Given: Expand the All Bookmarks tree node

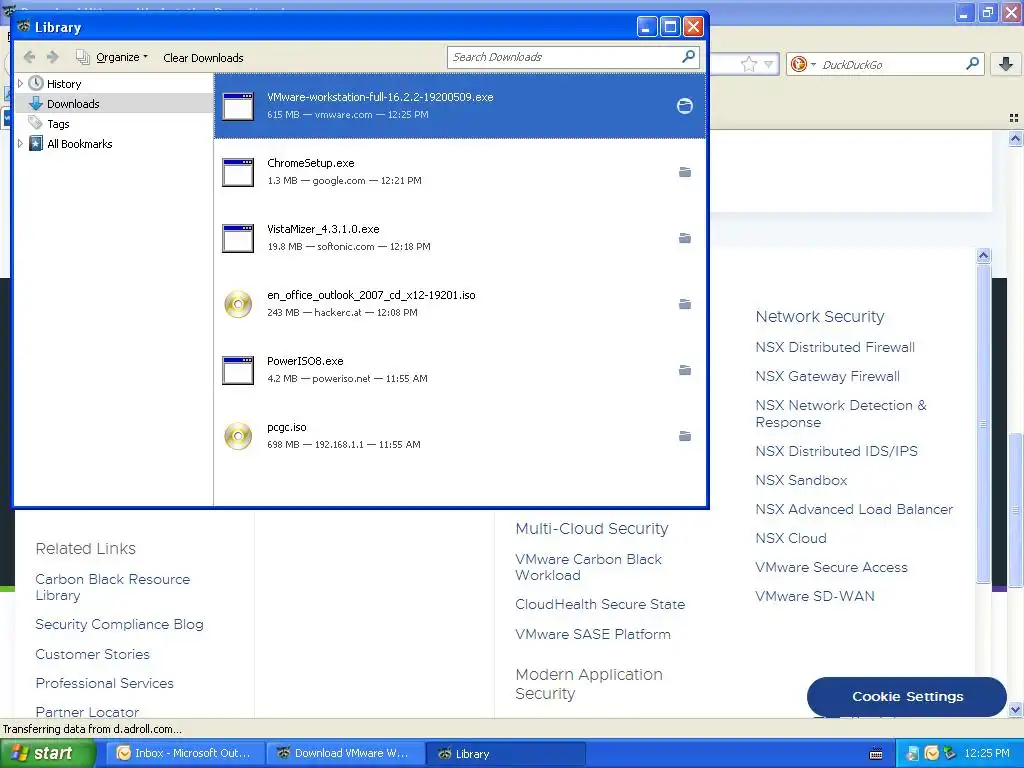Looking at the screenshot, I should point(20,143).
